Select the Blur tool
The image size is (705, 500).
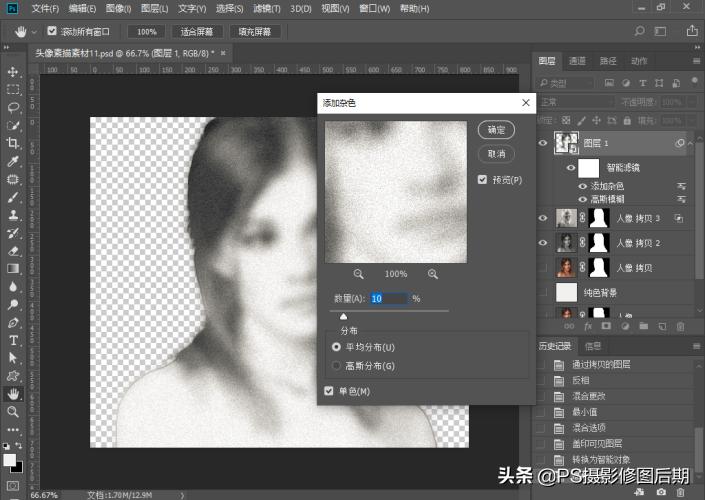tap(13, 286)
